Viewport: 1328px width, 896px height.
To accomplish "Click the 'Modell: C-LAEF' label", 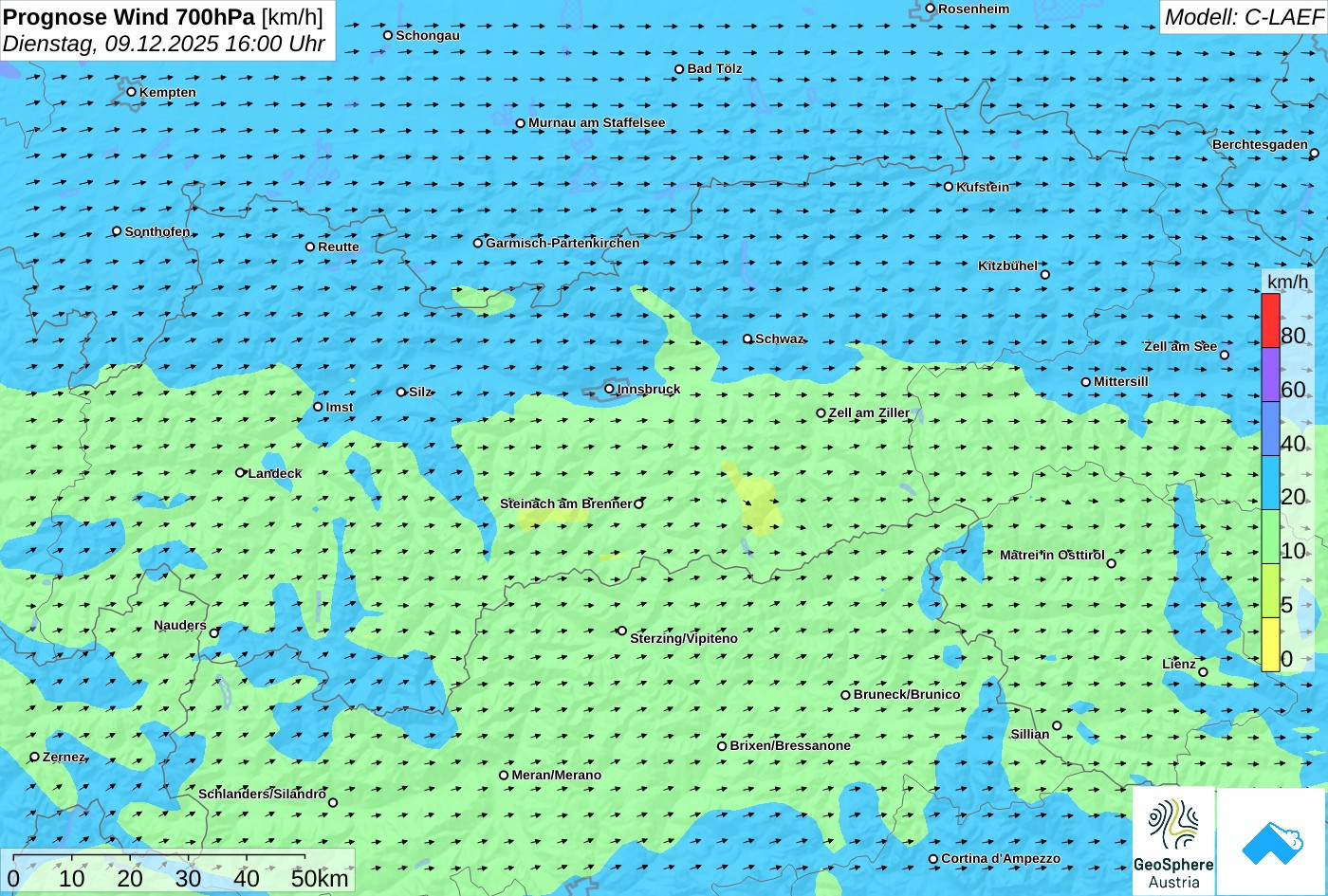I will 1243,17.
